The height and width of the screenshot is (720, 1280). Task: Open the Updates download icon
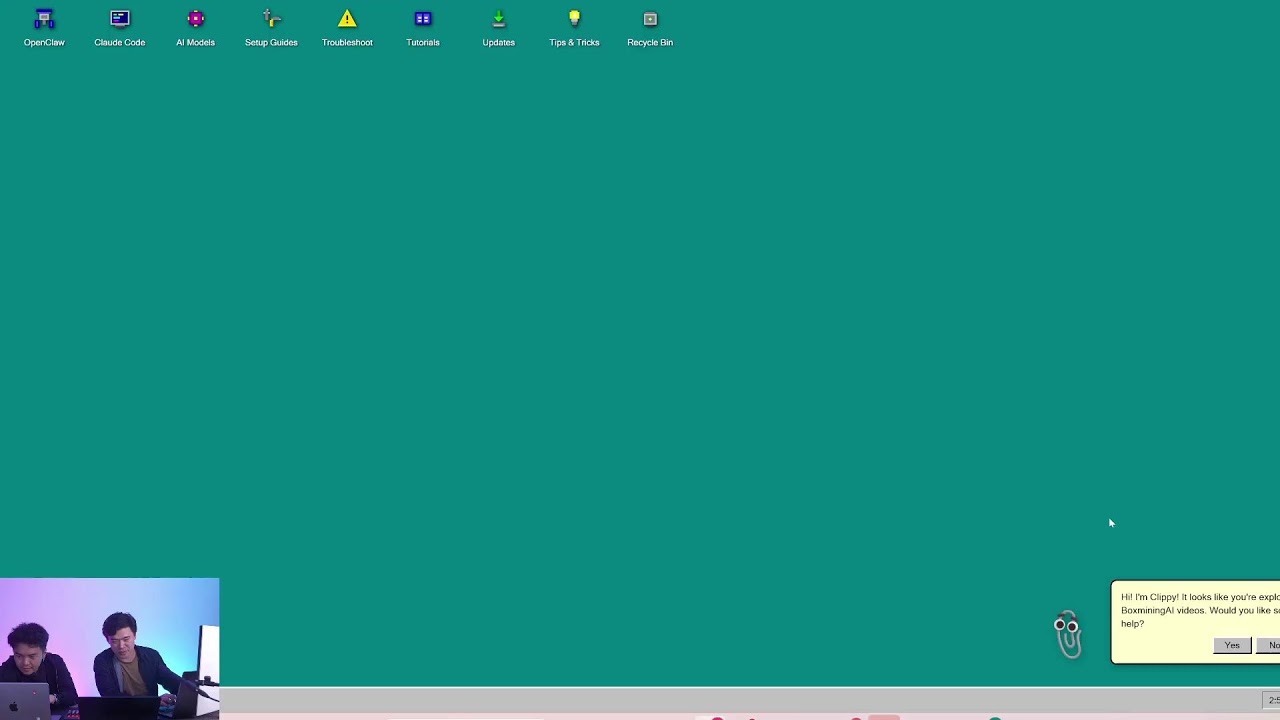498,28
